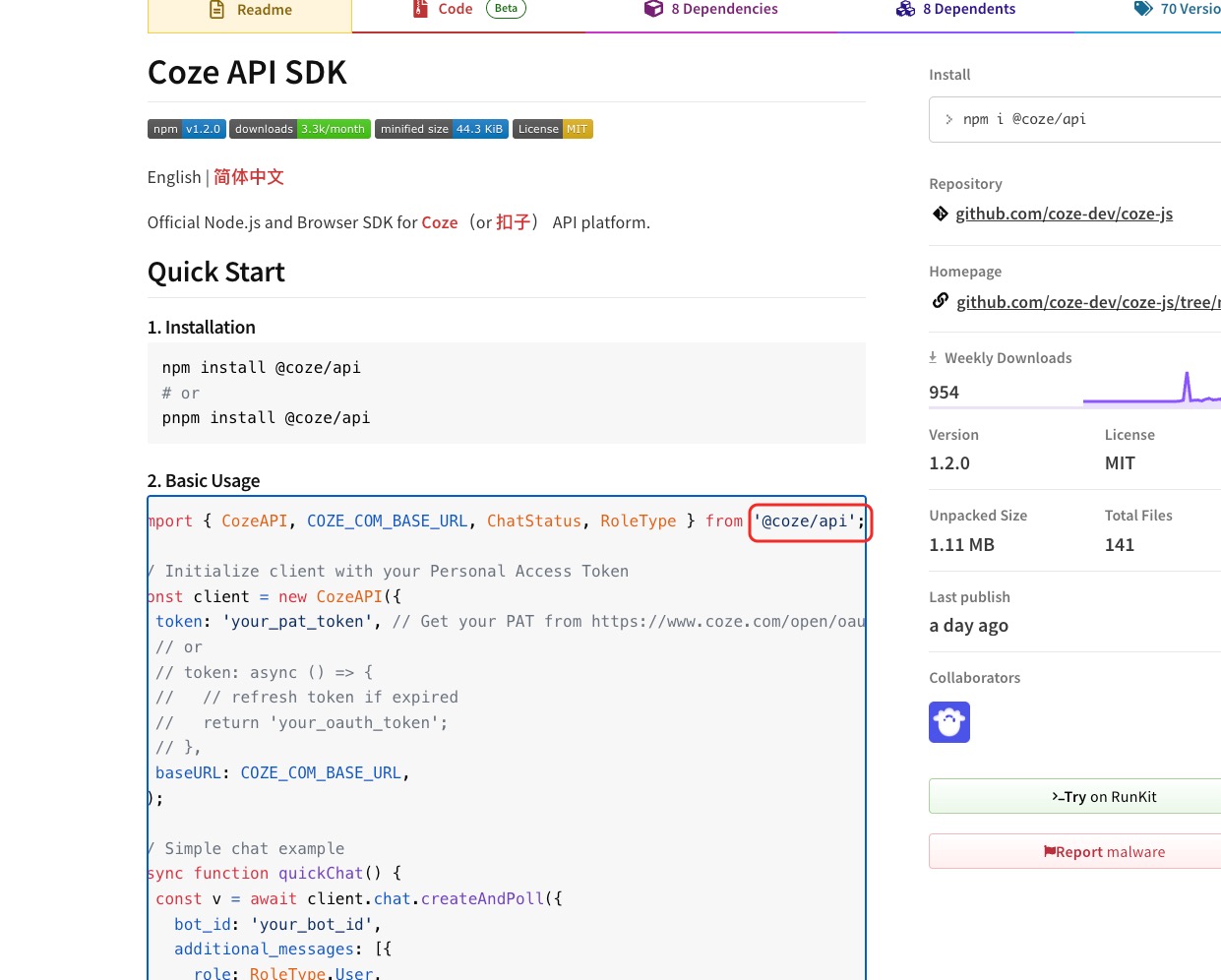Click the 'your_bot_id' string in code

(x=313, y=925)
